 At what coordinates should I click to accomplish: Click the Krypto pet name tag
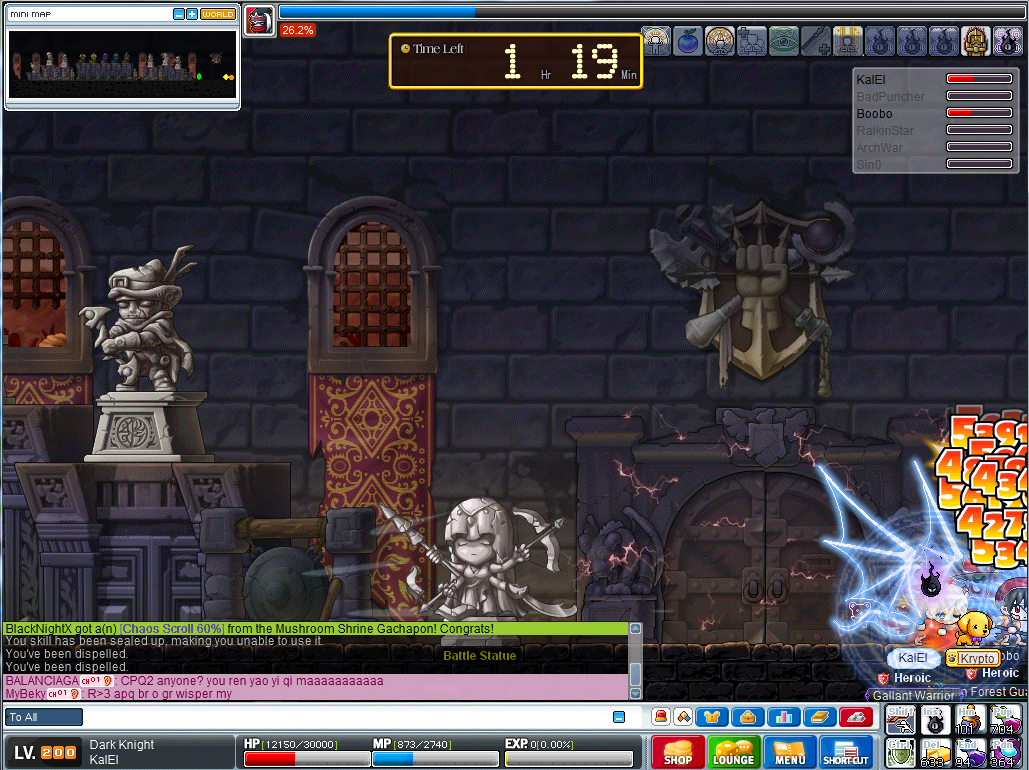(973, 658)
